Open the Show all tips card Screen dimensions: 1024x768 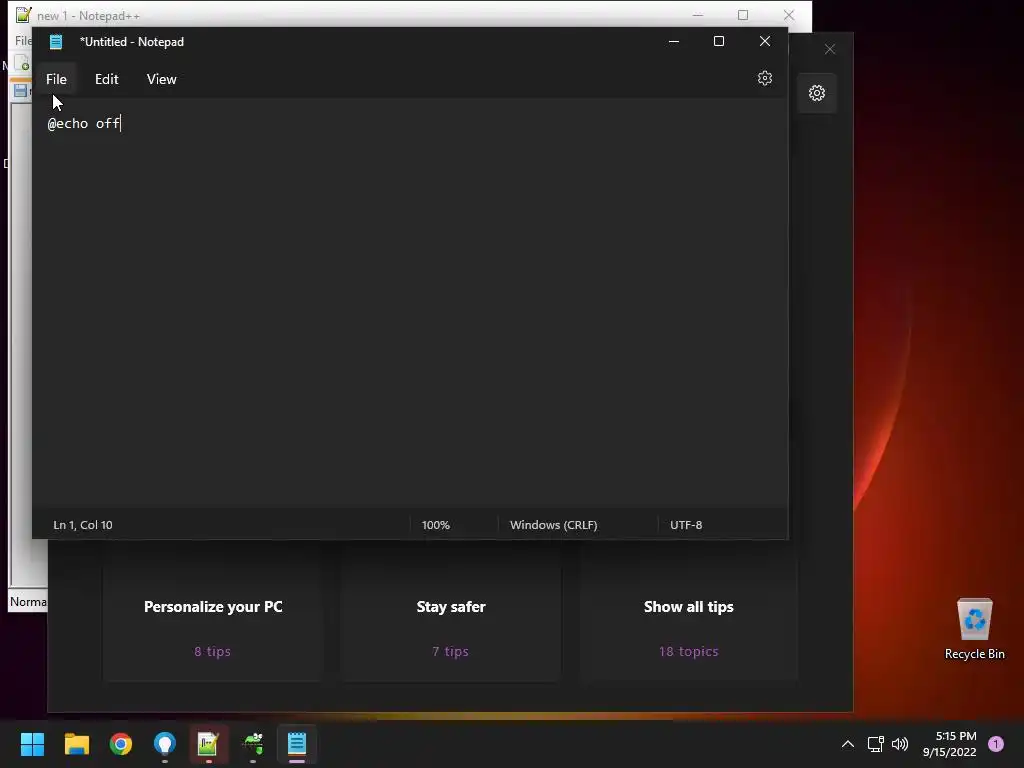(688, 614)
